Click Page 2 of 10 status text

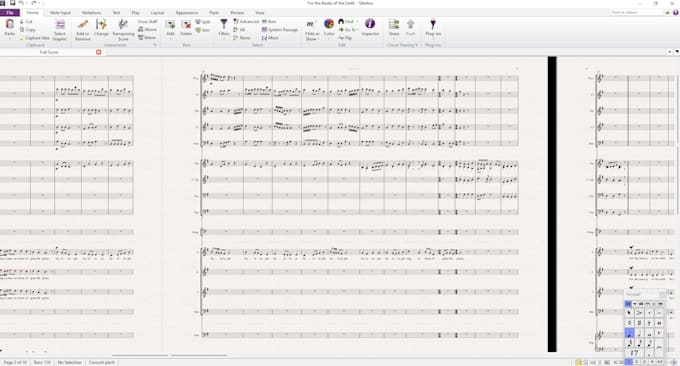click(x=15, y=362)
